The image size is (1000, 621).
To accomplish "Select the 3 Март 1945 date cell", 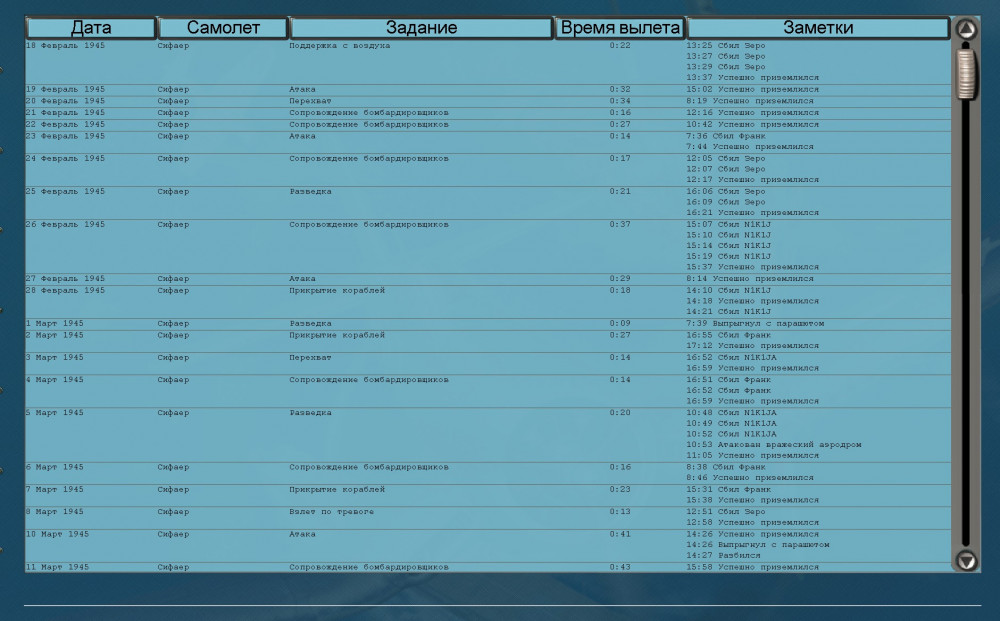I will (54, 358).
